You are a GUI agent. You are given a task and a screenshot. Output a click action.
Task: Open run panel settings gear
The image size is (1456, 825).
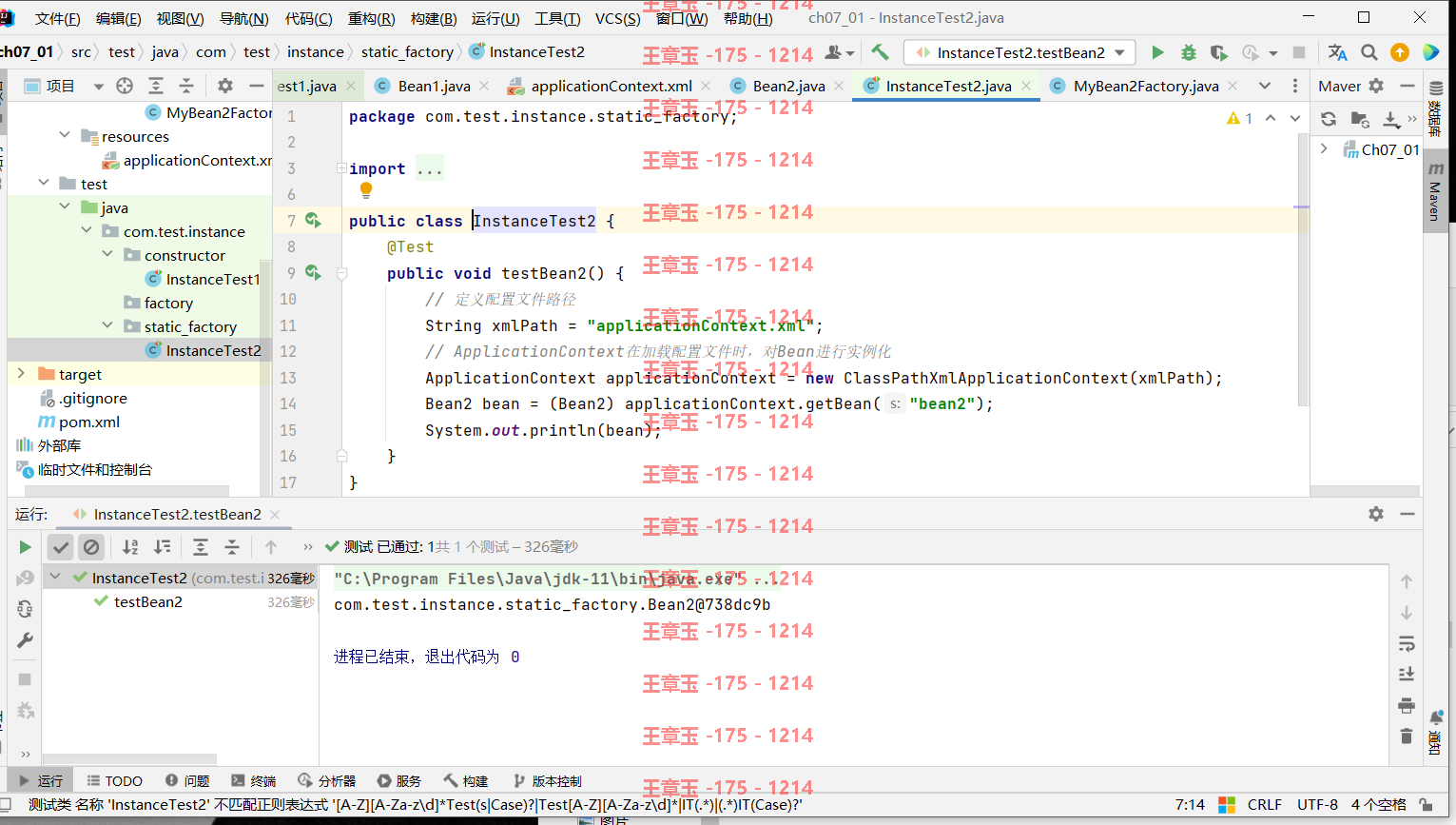(1376, 514)
